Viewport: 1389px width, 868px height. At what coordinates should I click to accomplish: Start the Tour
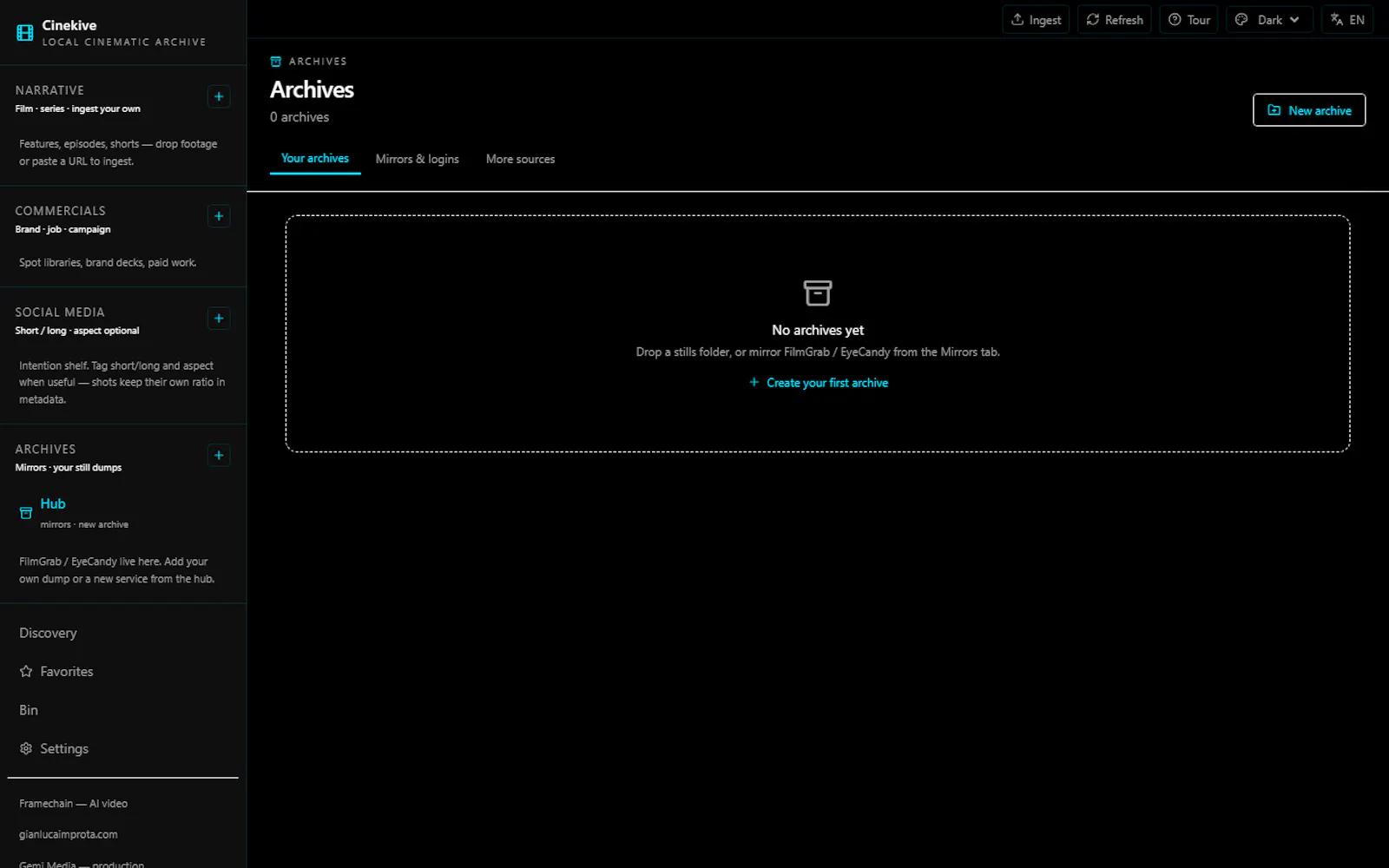pos(1188,19)
